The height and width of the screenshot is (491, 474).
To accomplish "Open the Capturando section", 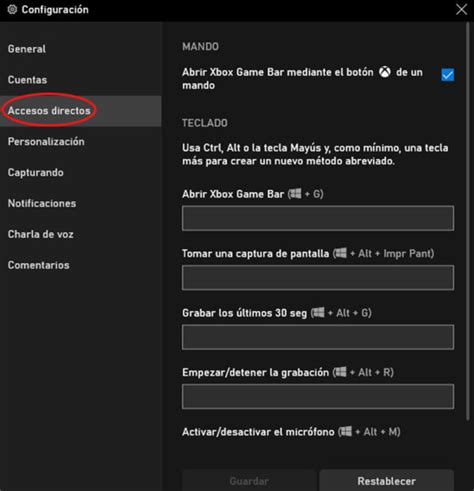I will [x=36, y=173].
